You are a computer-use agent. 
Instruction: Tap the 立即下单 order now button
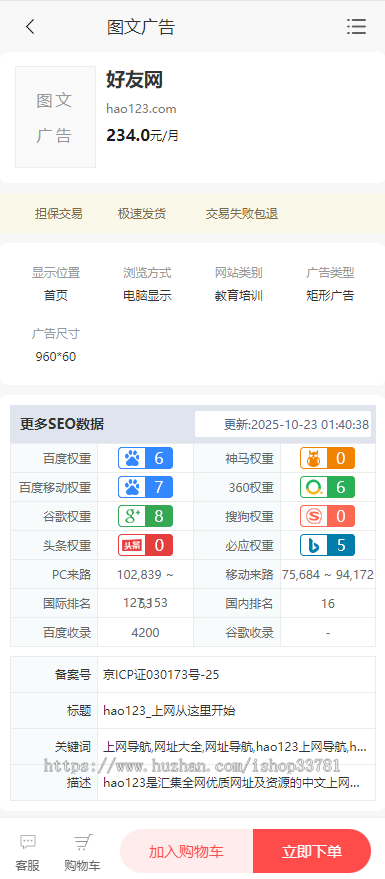pos(312,852)
